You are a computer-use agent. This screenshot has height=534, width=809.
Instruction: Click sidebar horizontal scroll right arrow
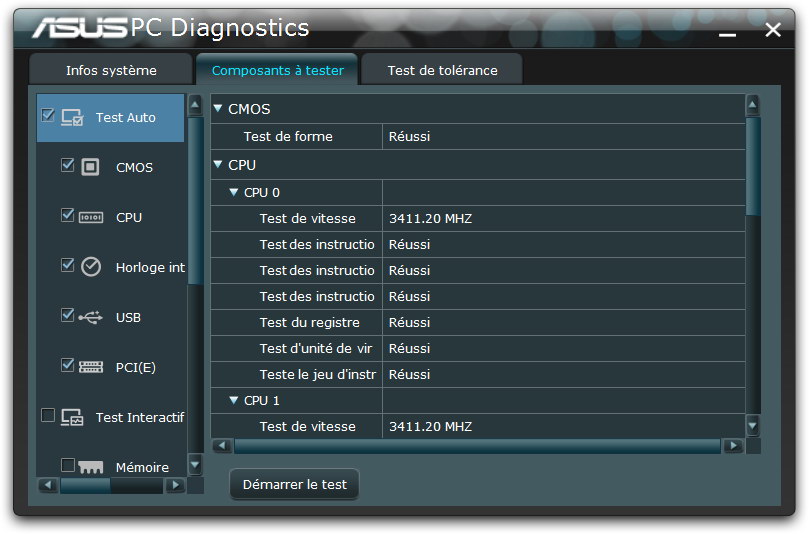tap(175, 485)
